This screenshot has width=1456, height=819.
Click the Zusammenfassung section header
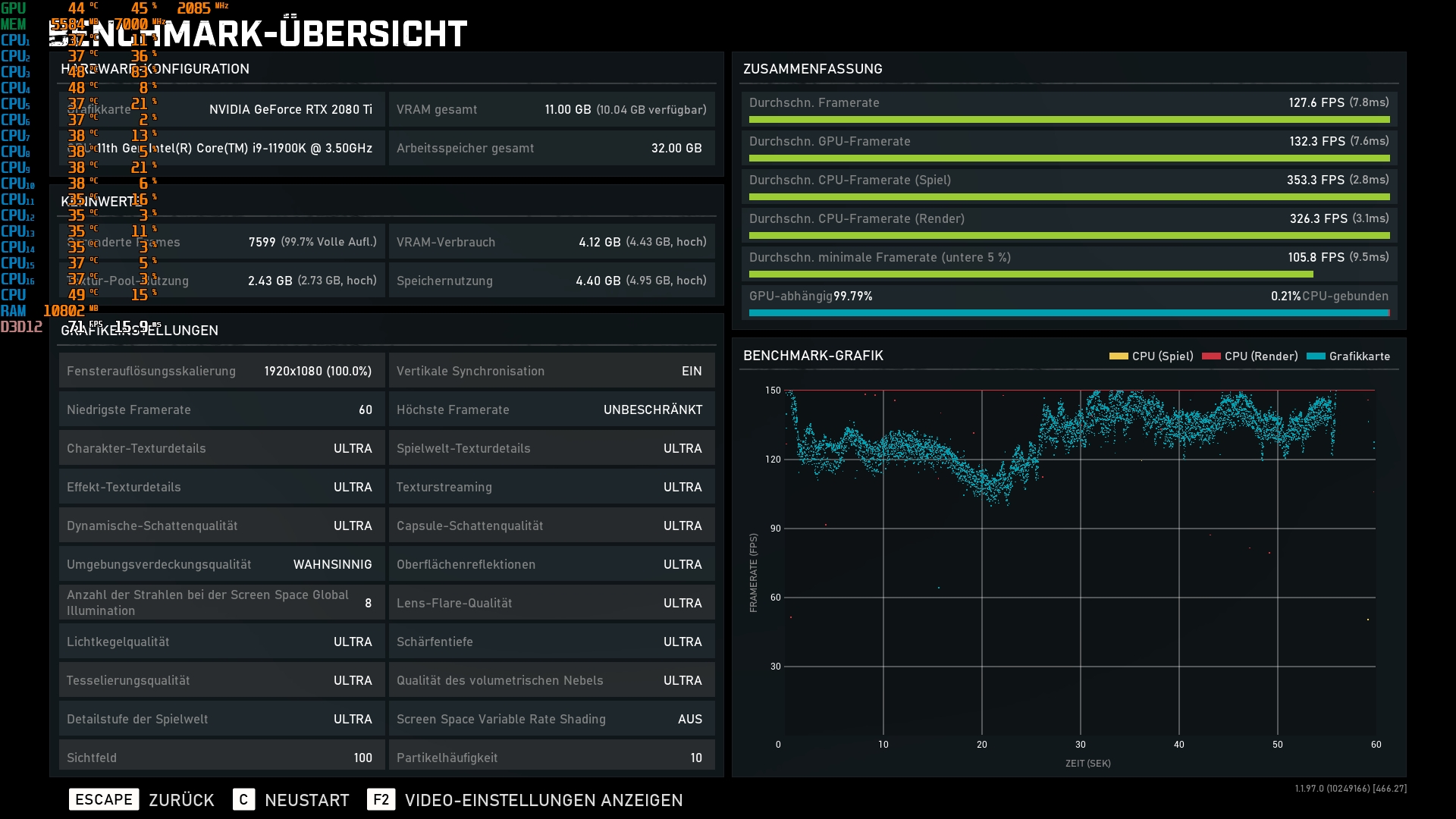(812, 69)
